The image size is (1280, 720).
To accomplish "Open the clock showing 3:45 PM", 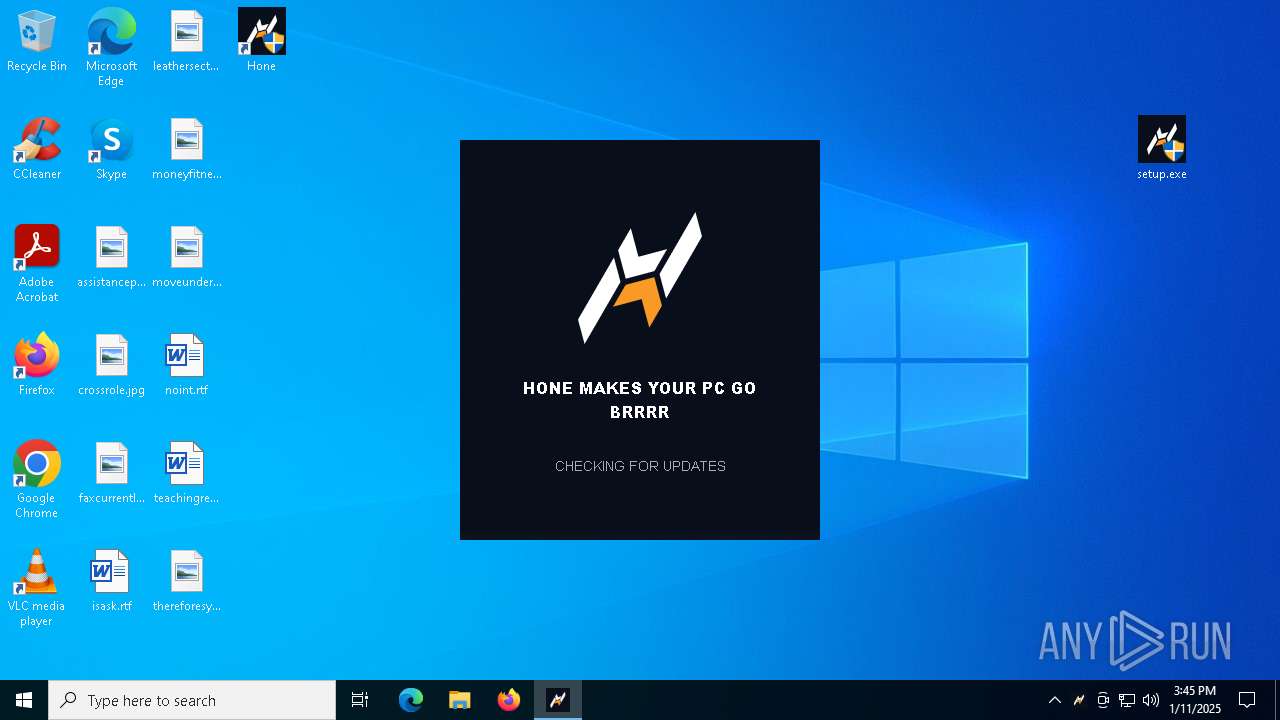I will click(1195, 700).
